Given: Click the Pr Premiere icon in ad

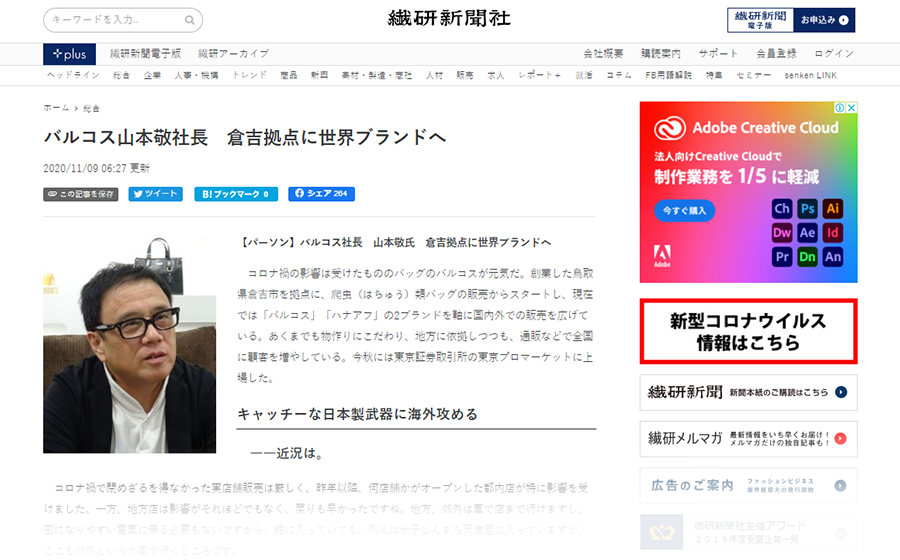Looking at the screenshot, I should pyautogui.click(x=782, y=257).
